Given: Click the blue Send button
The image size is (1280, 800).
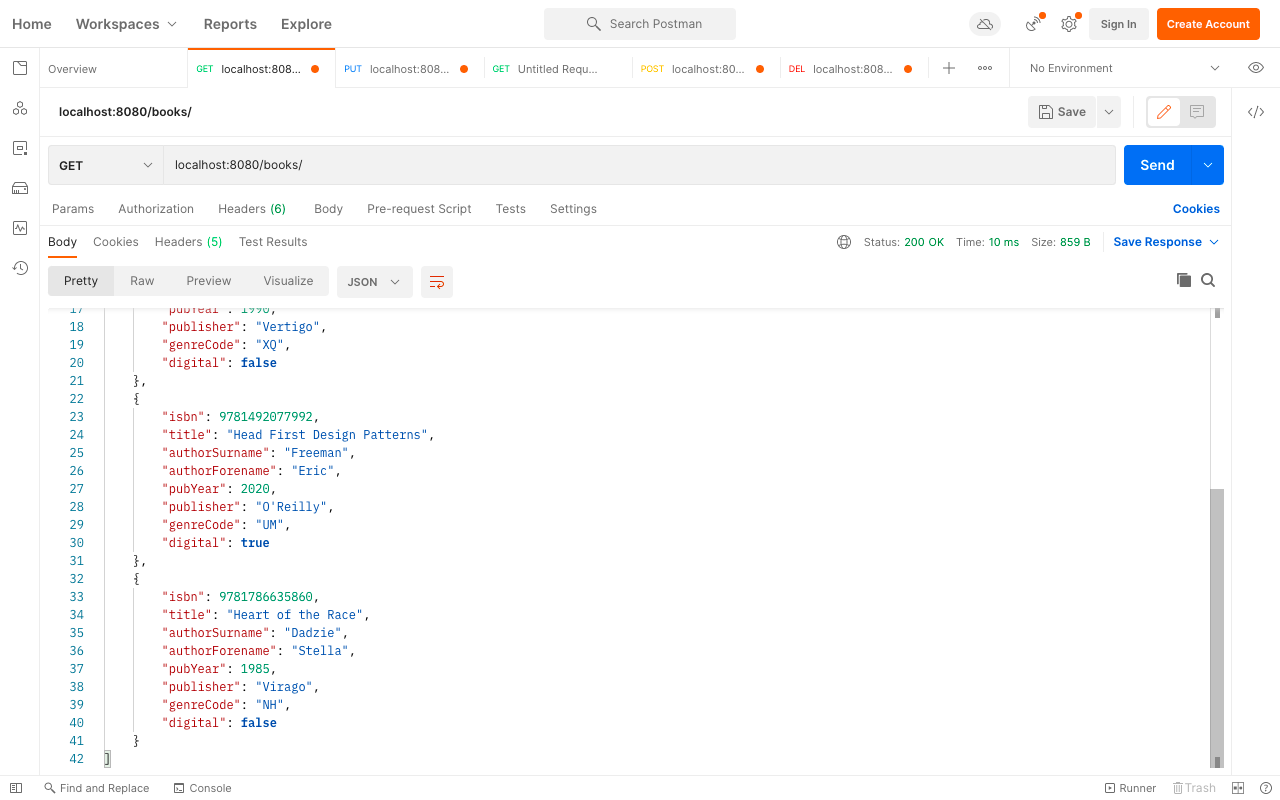Looking at the screenshot, I should coord(1157,165).
